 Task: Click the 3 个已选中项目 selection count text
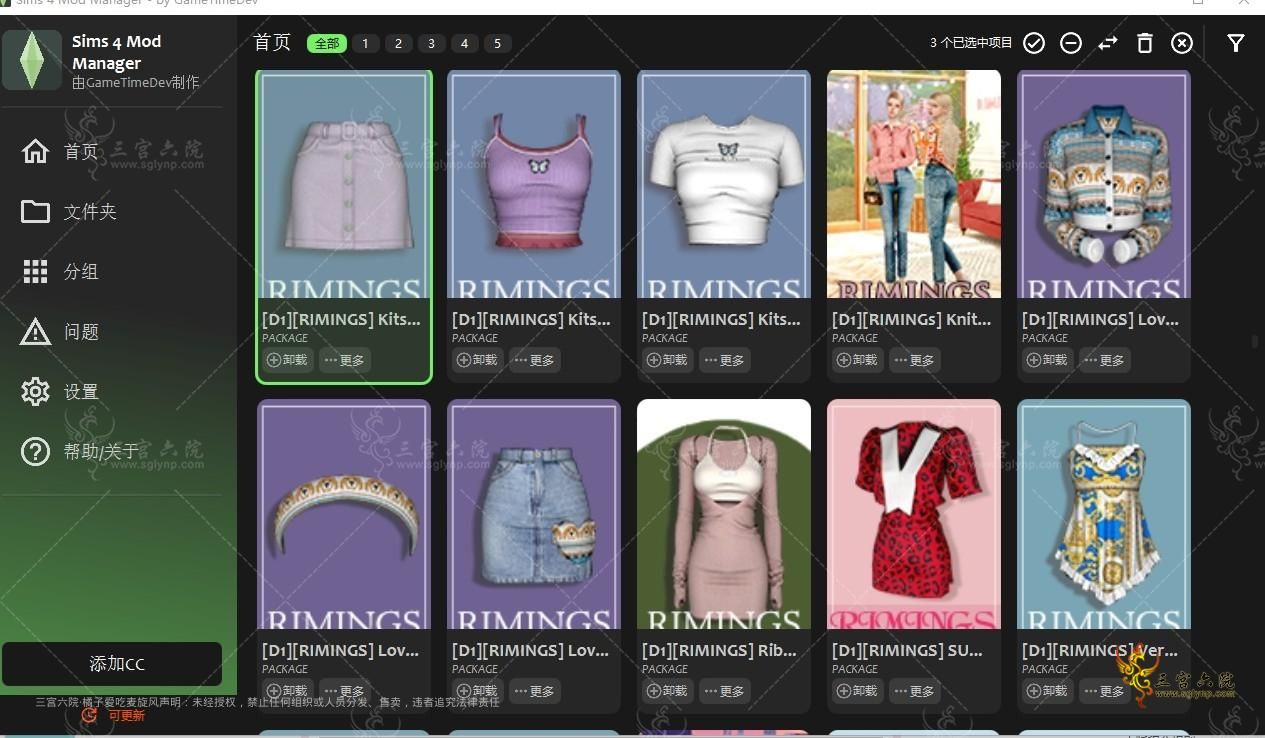click(x=971, y=43)
